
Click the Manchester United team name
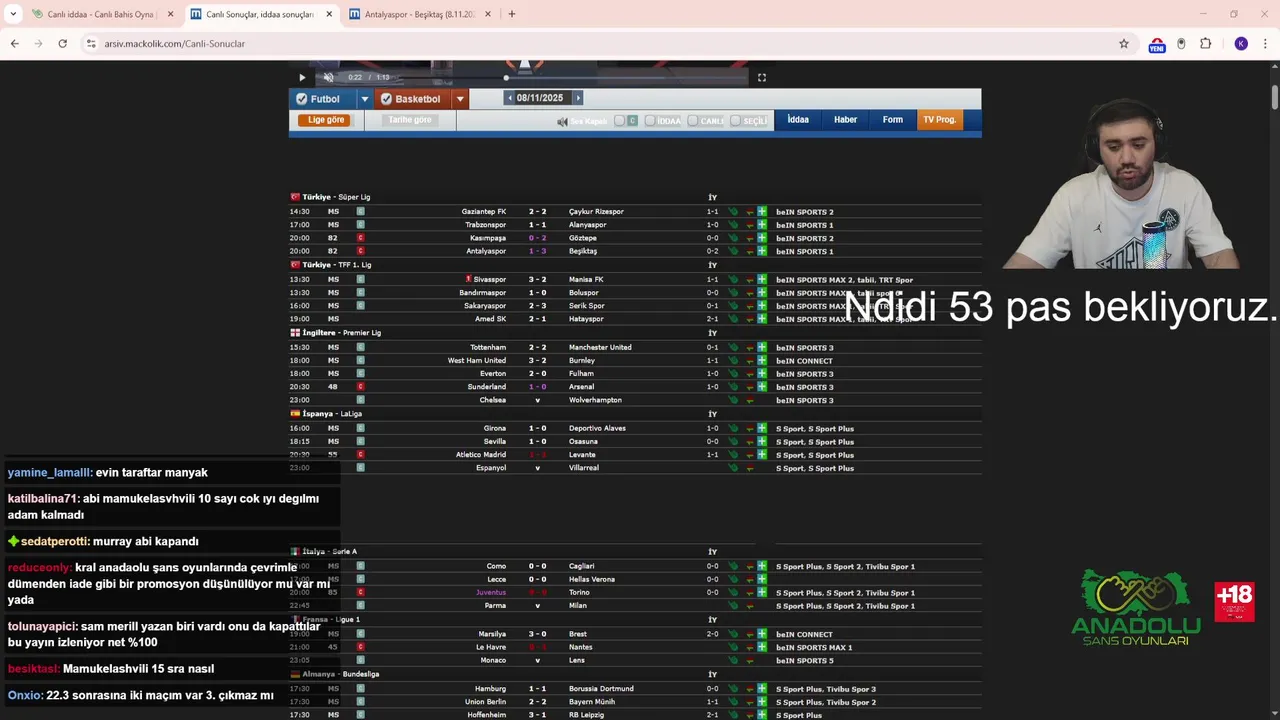point(600,347)
